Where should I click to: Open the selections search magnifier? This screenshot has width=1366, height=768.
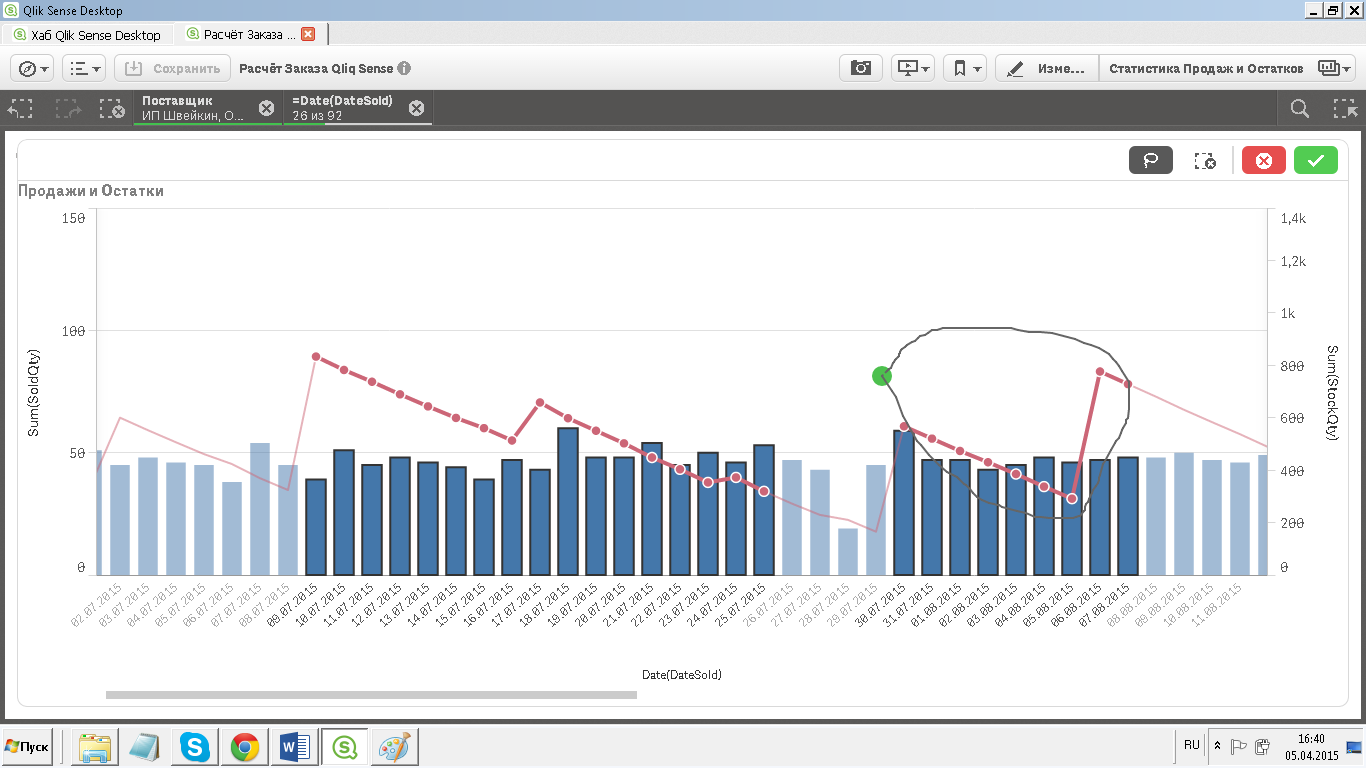tap(1300, 108)
